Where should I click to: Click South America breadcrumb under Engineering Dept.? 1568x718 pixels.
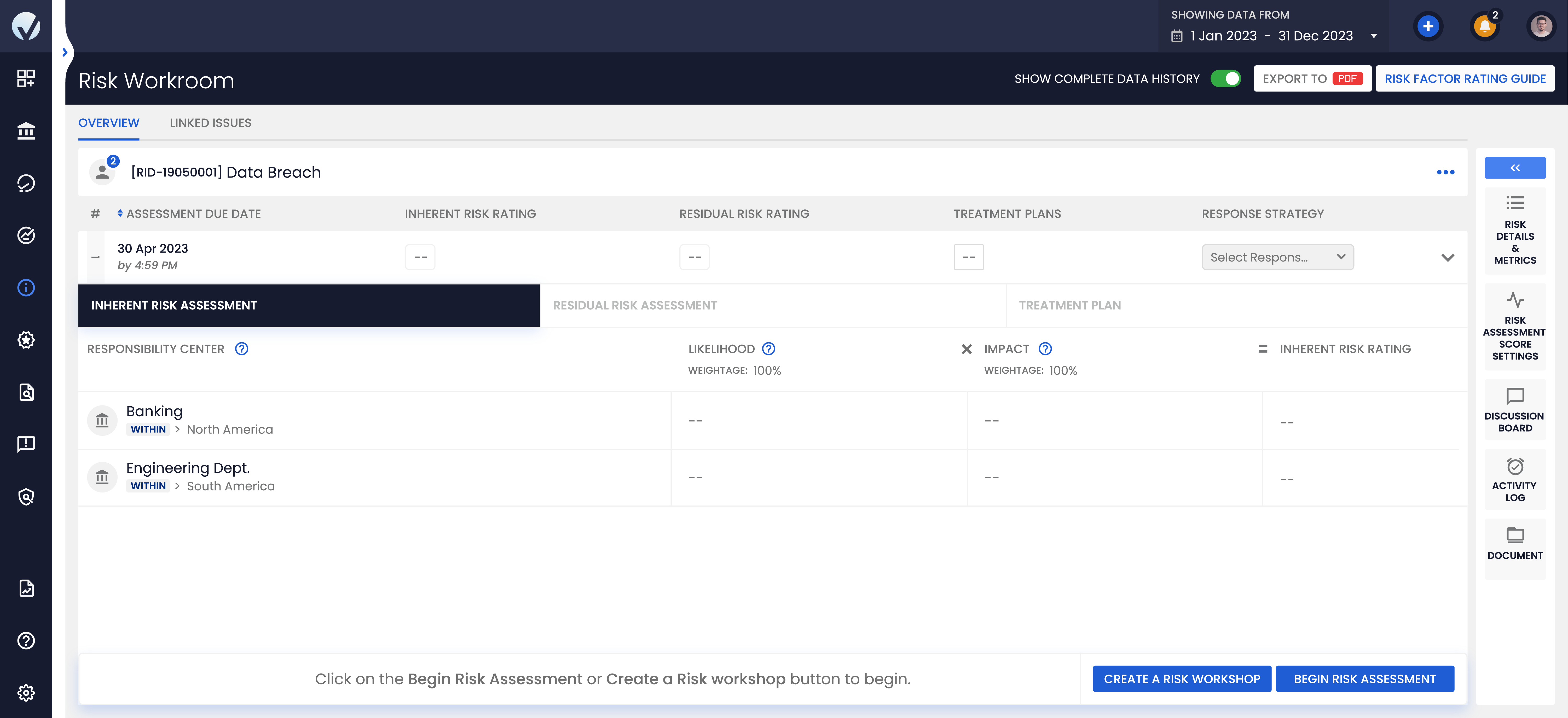point(231,486)
